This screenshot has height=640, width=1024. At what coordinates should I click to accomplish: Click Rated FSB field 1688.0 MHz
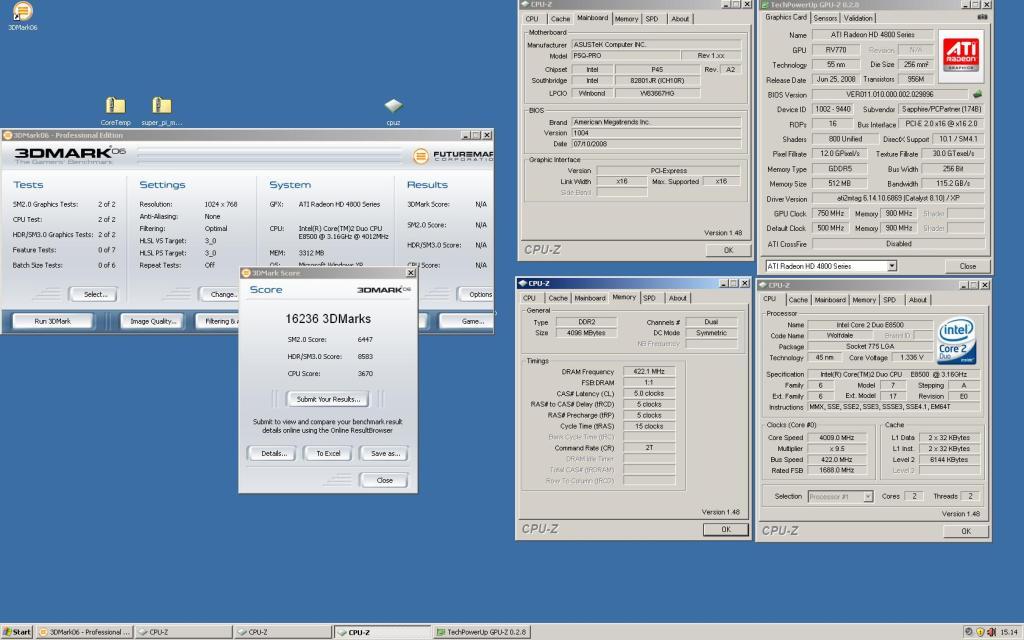(x=837, y=470)
